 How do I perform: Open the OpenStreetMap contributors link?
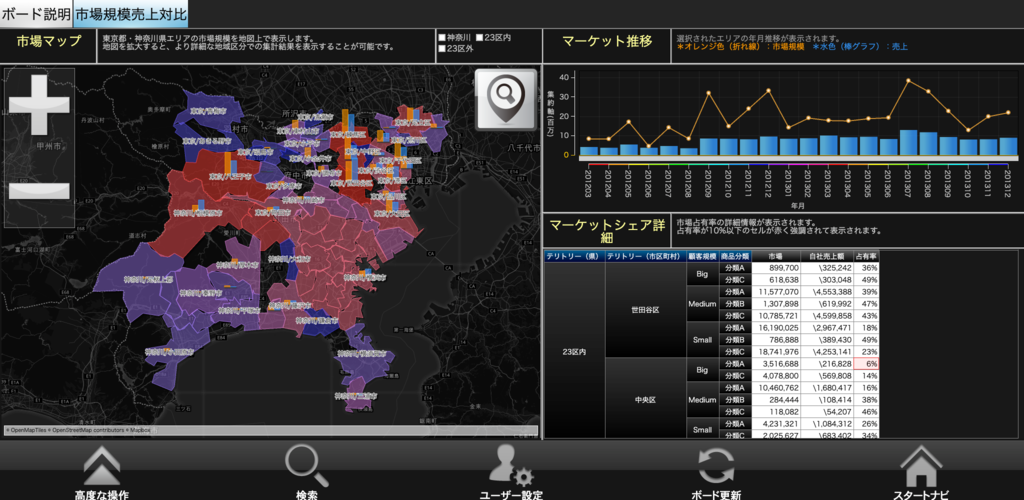click(87, 430)
